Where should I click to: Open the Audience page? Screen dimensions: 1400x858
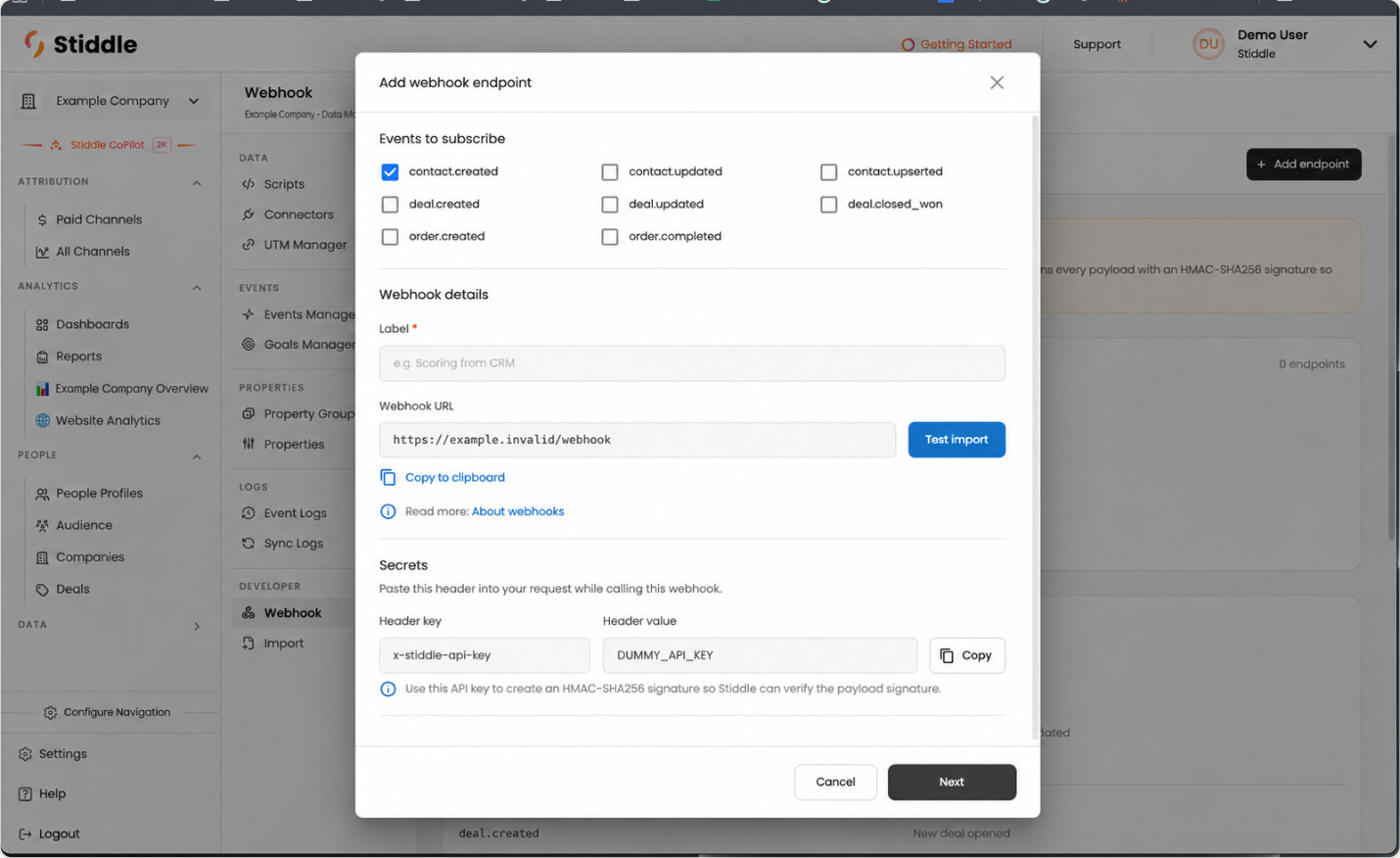click(84, 526)
